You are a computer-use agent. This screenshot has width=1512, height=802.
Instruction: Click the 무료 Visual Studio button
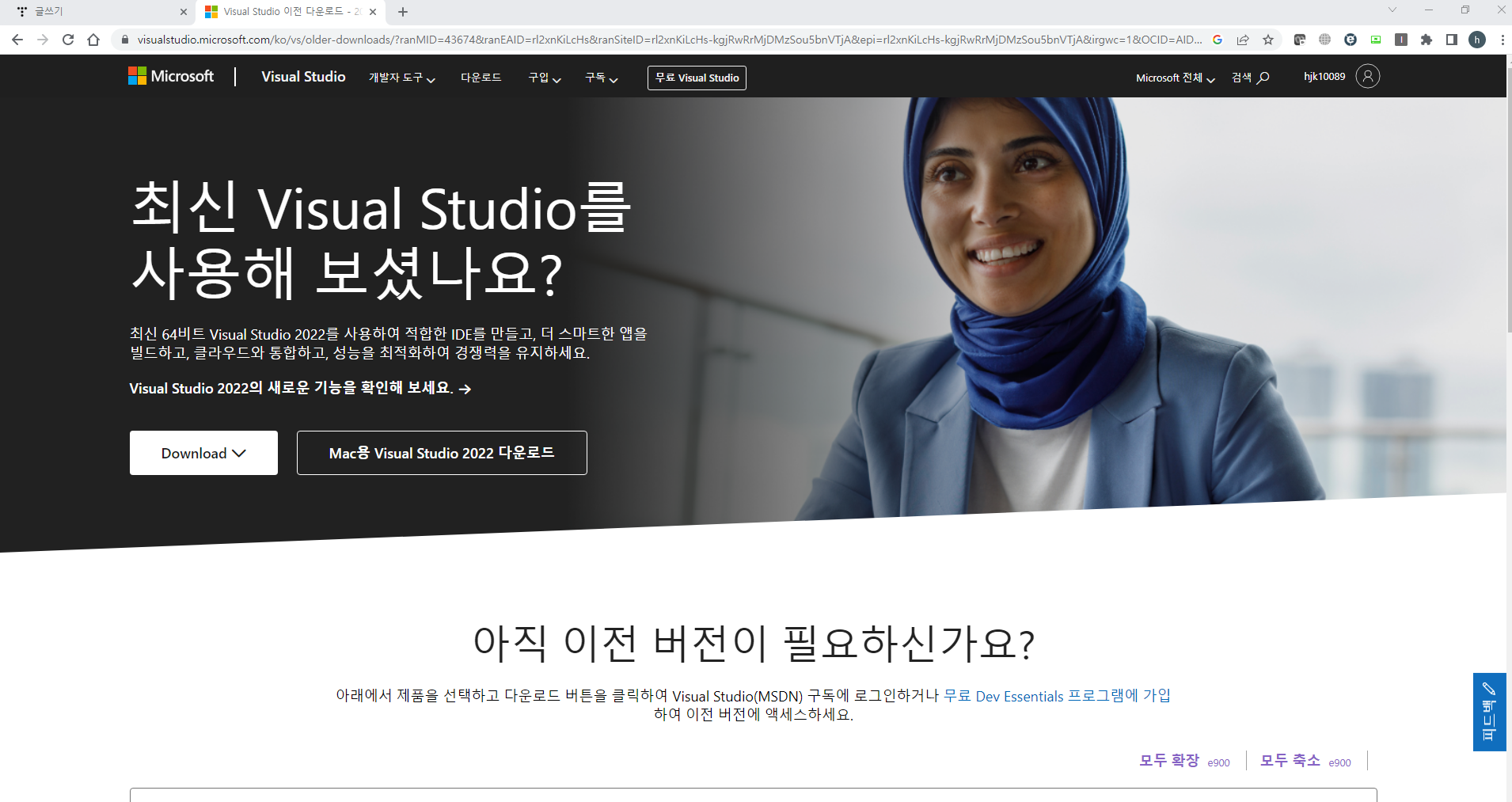coord(697,78)
